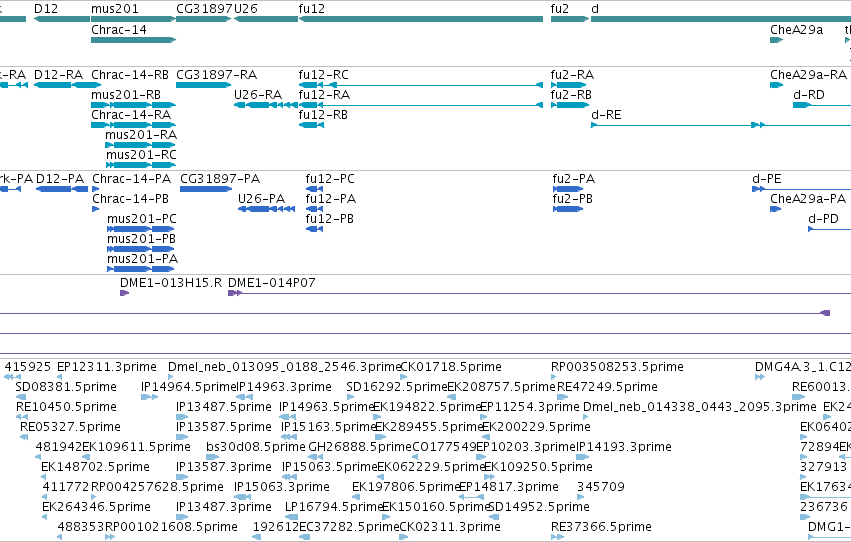Click the U26 gene label
The width and height of the screenshot is (851, 542).
[x=246, y=9]
